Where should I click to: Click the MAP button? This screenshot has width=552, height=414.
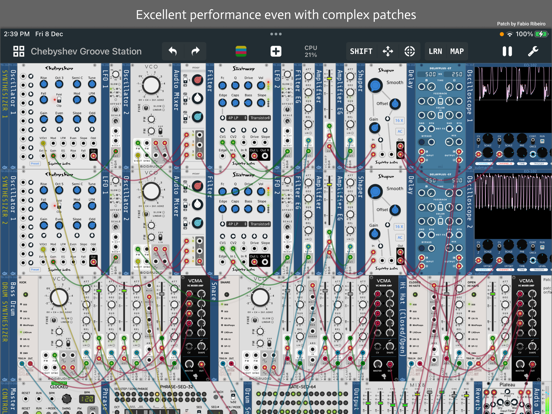457,51
